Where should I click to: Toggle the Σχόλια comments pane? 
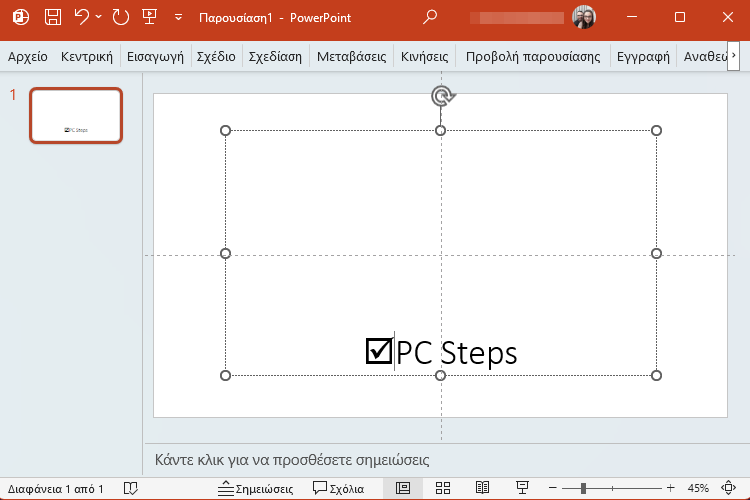(x=338, y=489)
